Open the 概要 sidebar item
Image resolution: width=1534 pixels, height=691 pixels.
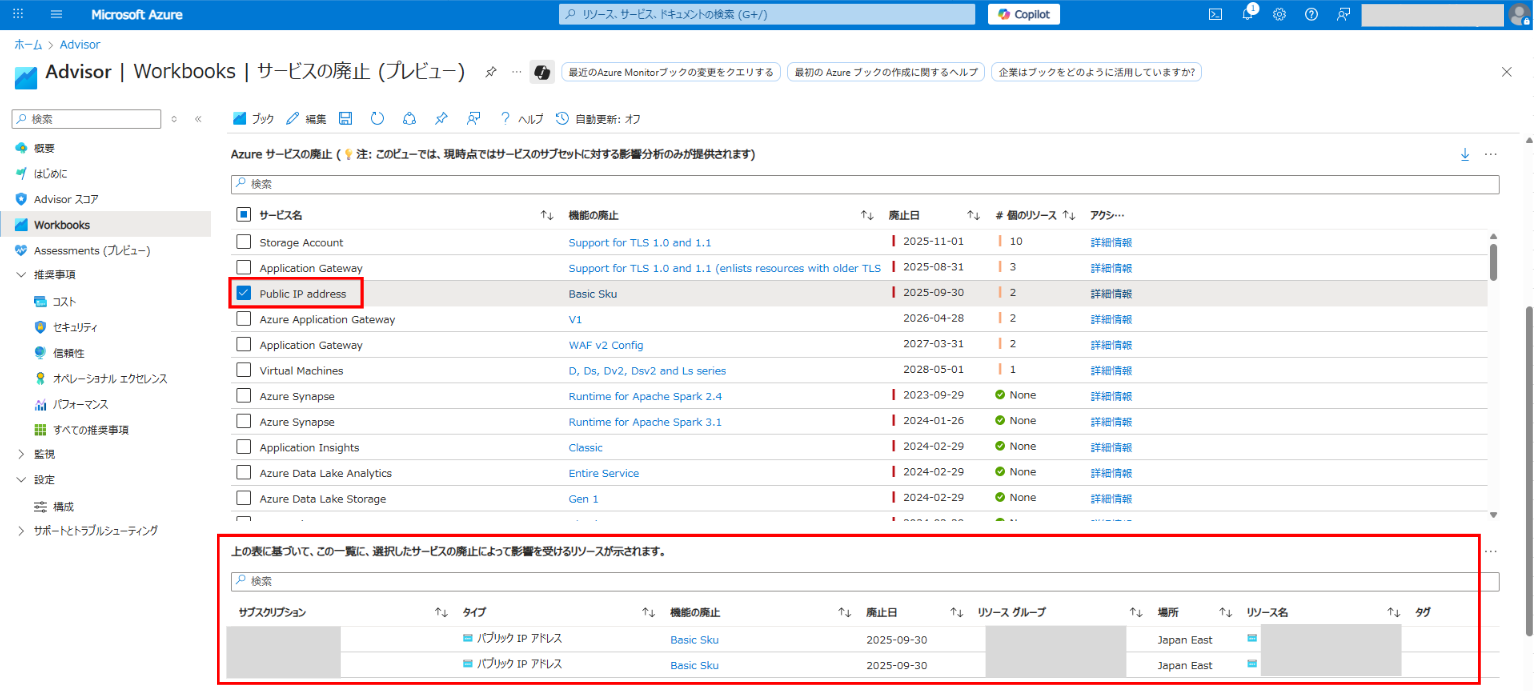point(44,147)
